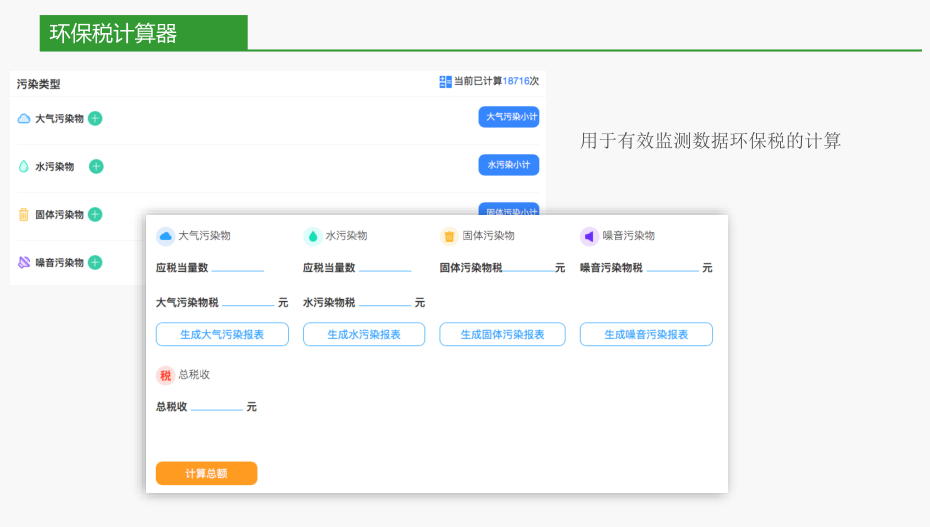Click the red 税 icon beside 总税收
Image resolution: width=930 pixels, height=527 pixels.
165,375
